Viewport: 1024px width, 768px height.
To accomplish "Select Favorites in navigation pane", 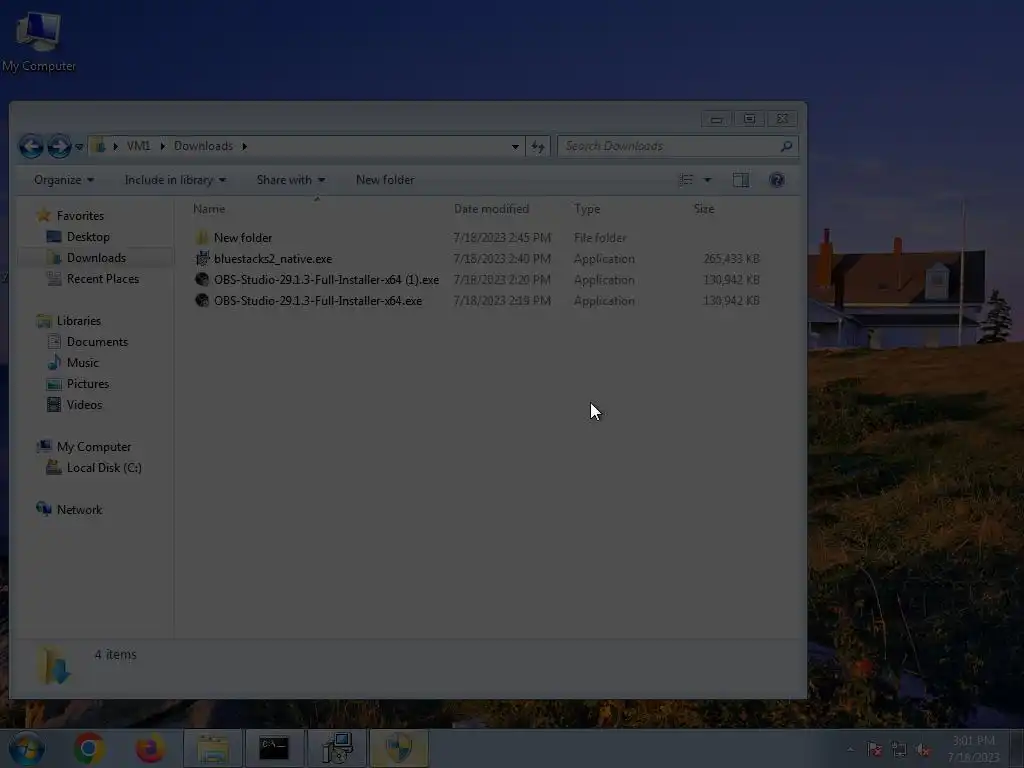I will (x=80, y=216).
